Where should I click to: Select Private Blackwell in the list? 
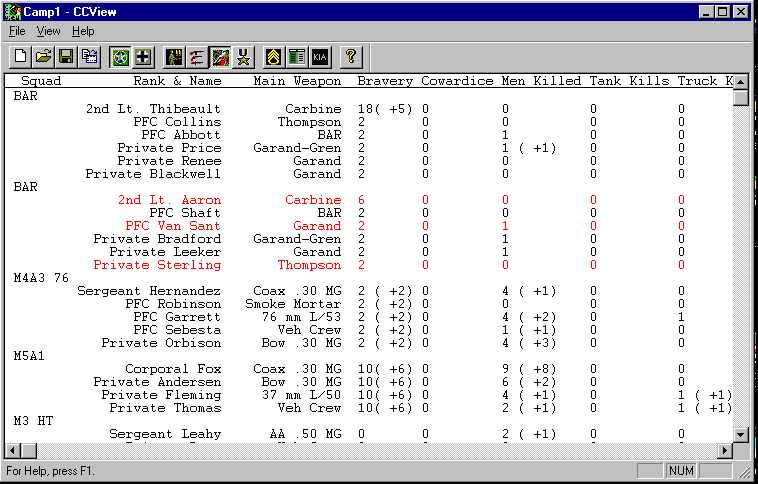coord(368,174)
